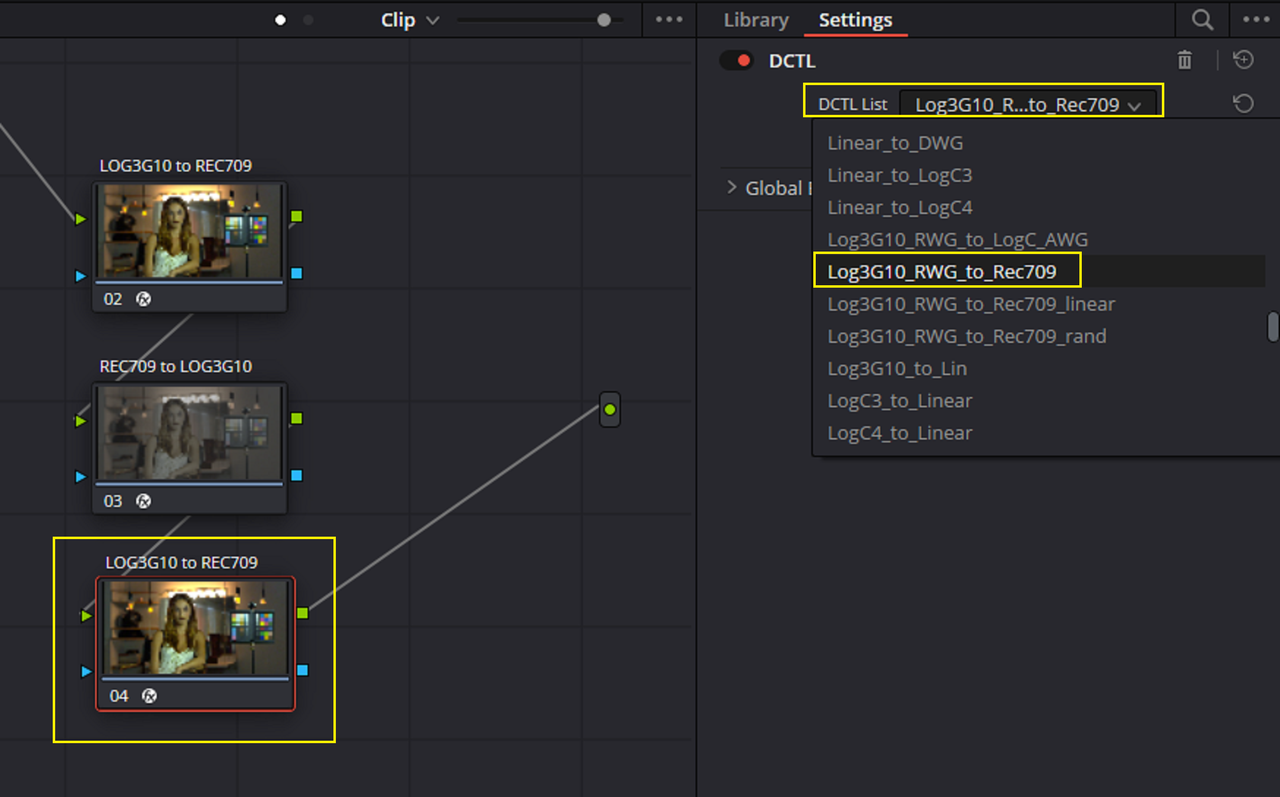Image resolution: width=1280 pixels, height=797 pixels.
Task: Open the DCTL List dropdown
Action: tap(1028, 104)
